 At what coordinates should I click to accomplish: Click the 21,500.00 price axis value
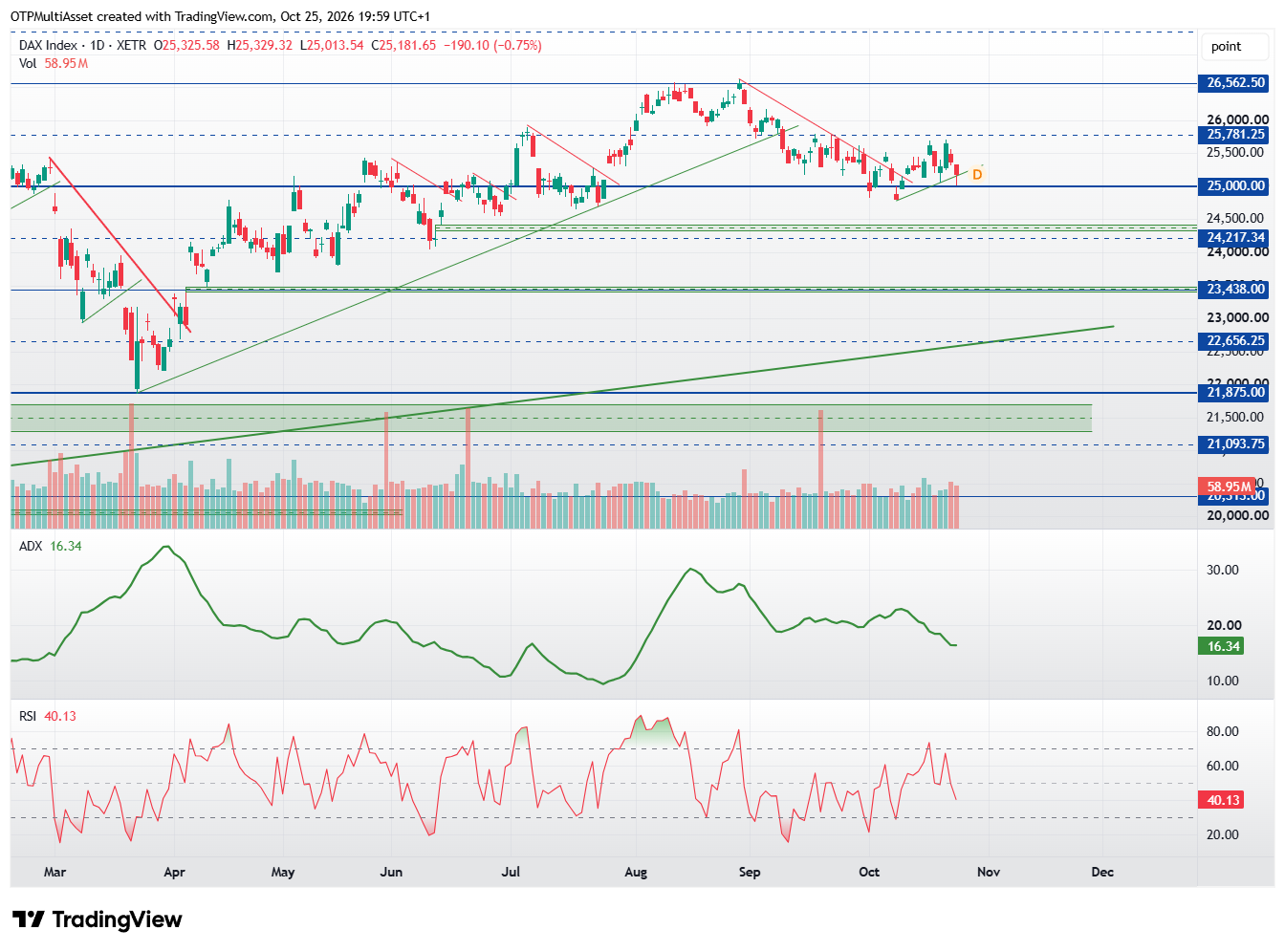pos(1237,418)
